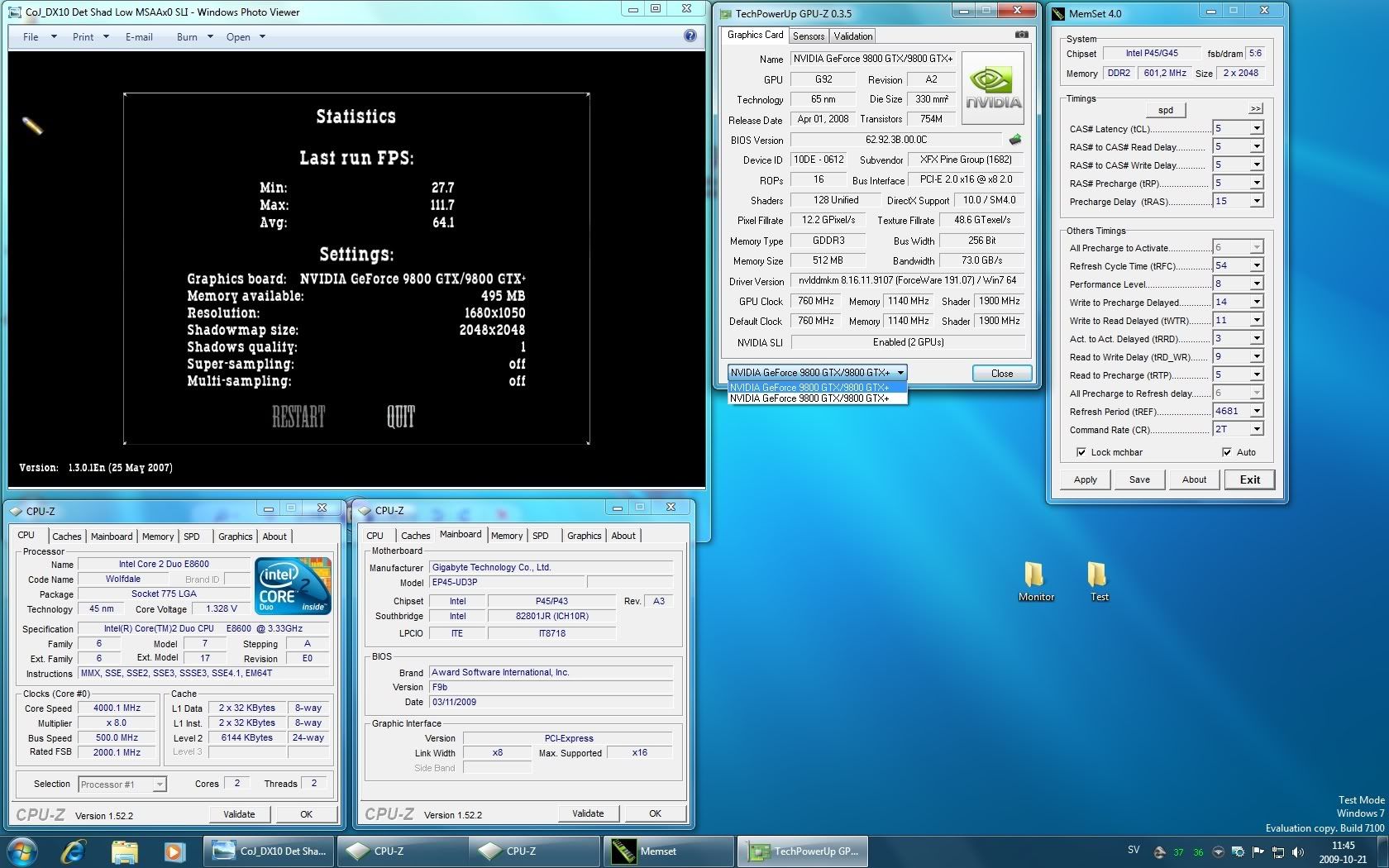Open Photo Viewer help icon
The image size is (1389, 868).
point(690,36)
